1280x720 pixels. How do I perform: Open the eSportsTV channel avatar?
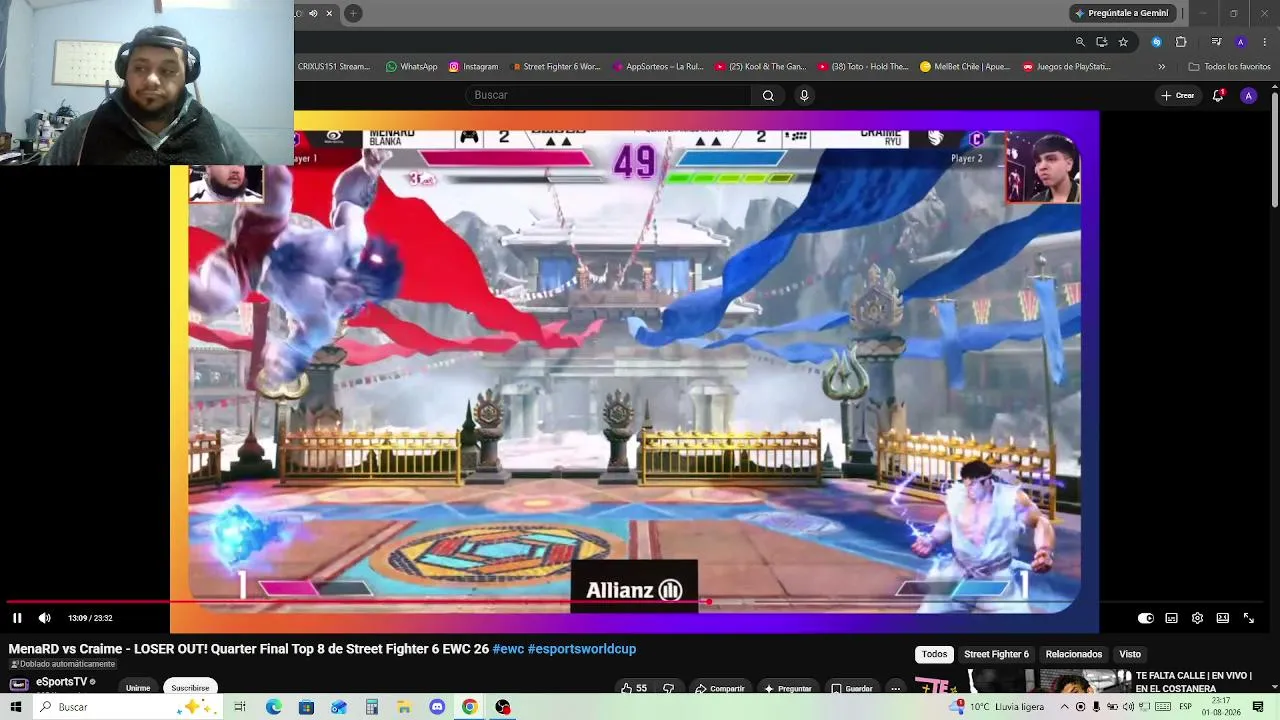(x=19, y=685)
